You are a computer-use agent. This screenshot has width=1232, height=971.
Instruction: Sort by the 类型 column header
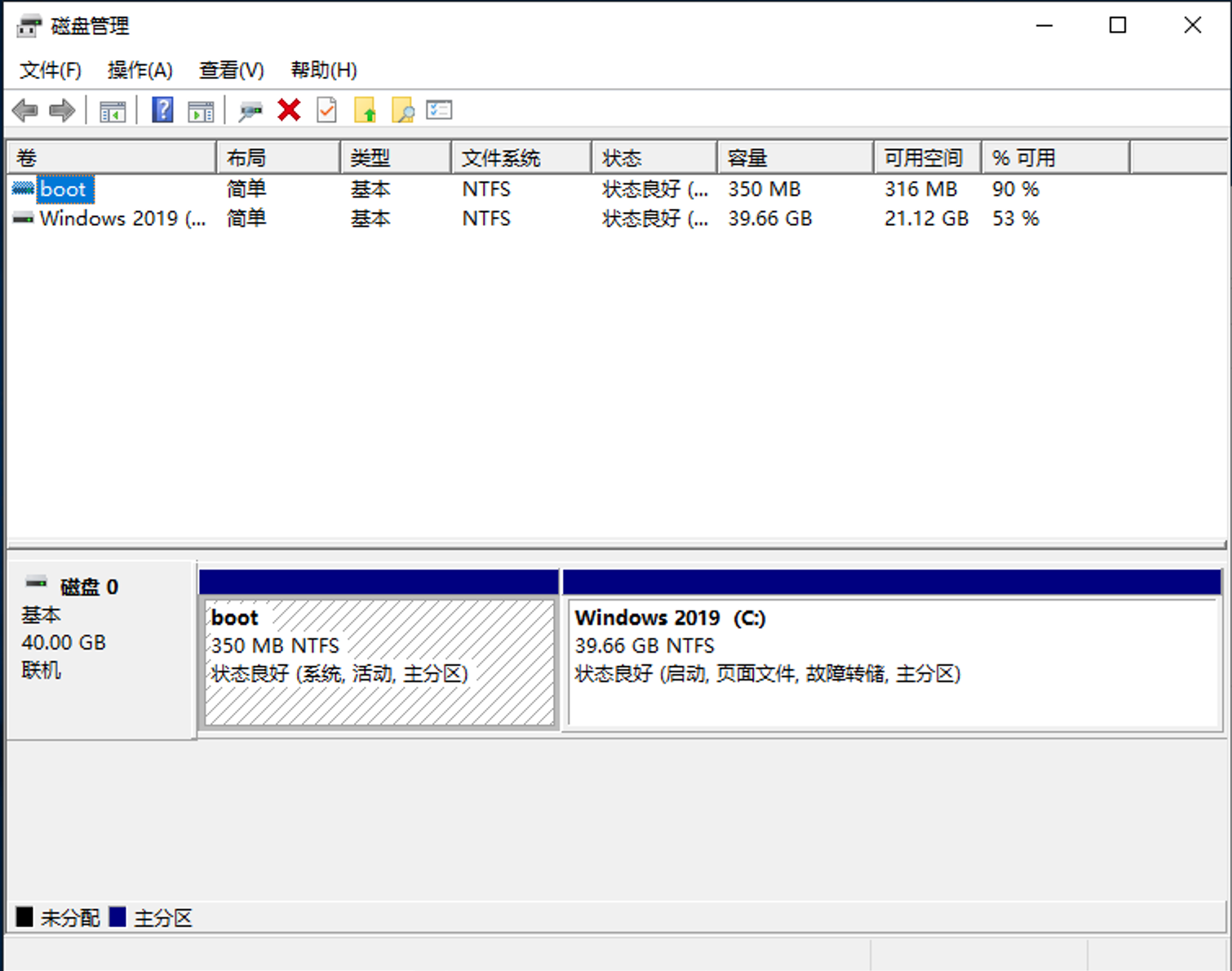tap(396, 157)
